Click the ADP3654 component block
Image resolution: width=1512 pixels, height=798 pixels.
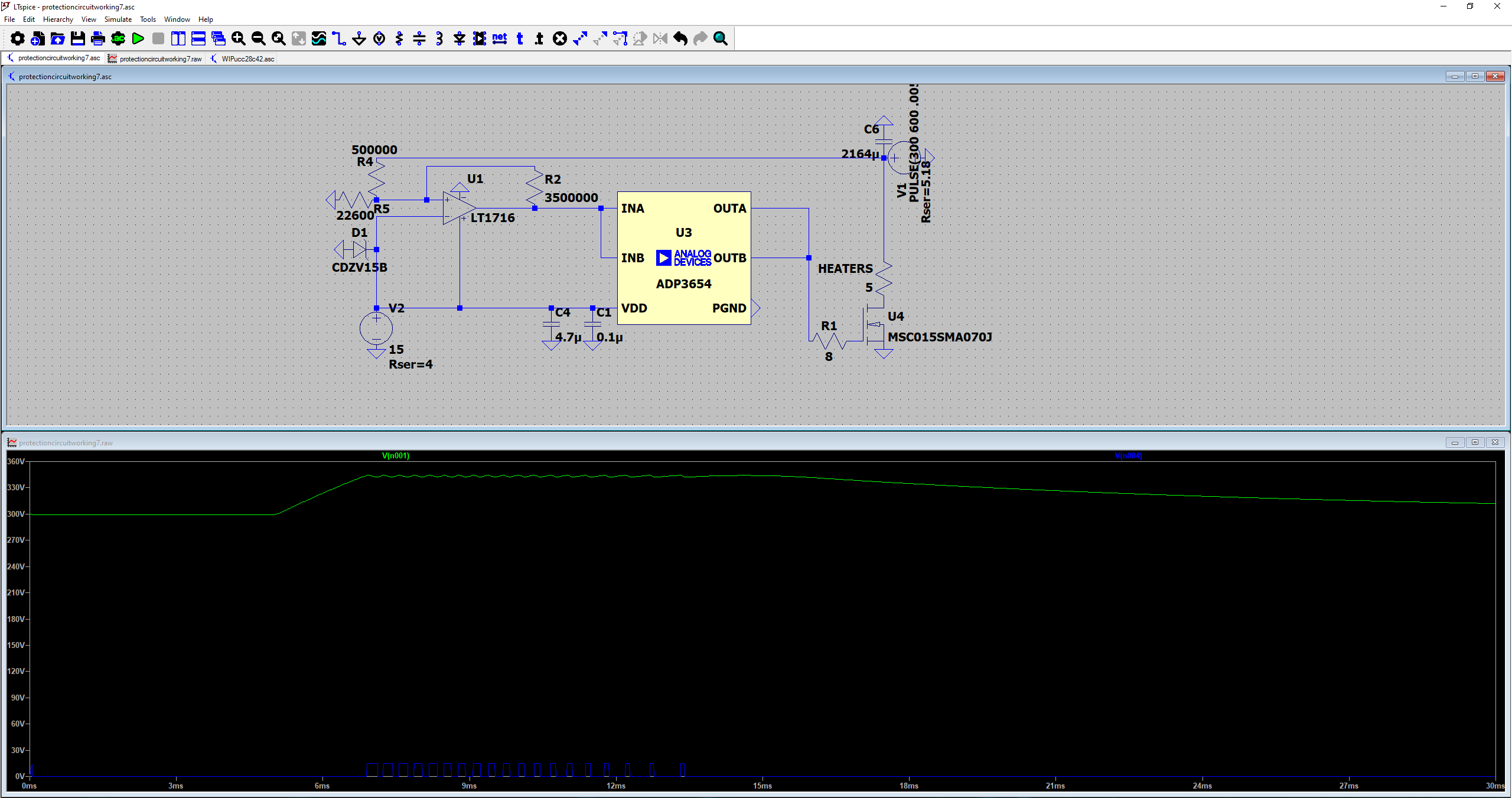tap(683, 258)
